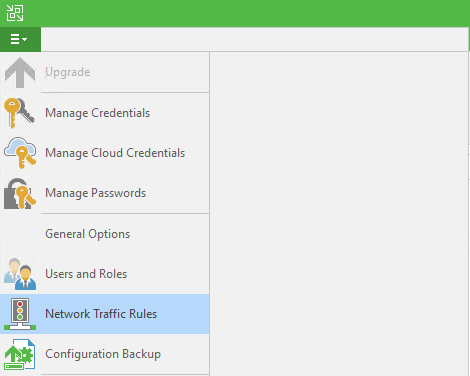Click the cloud key Manage Cloud Credentials icon

[20, 153]
